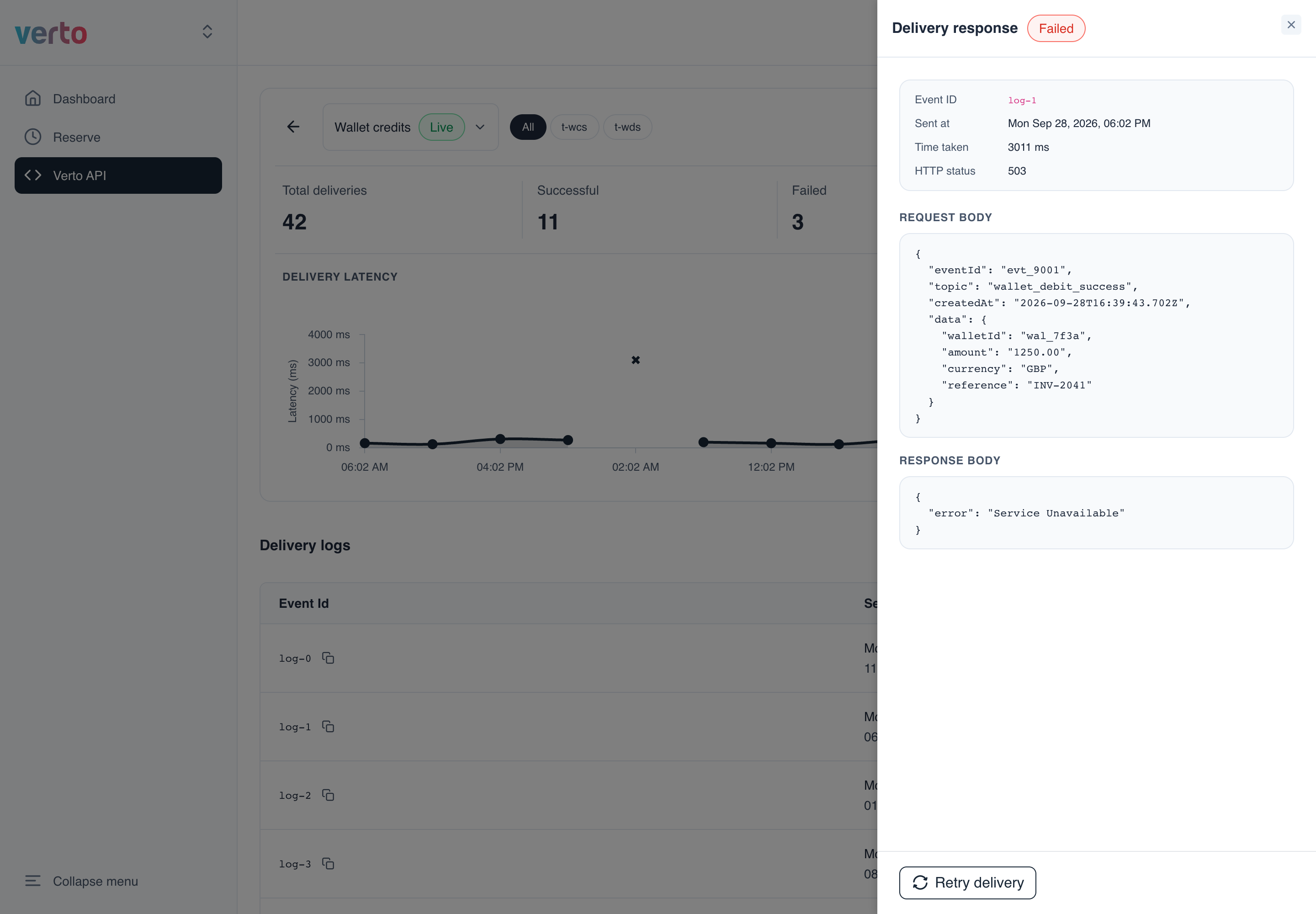Image resolution: width=1316 pixels, height=914 pixels.
Task: Click the code brackets icon for Verto API
Action: 32,175
